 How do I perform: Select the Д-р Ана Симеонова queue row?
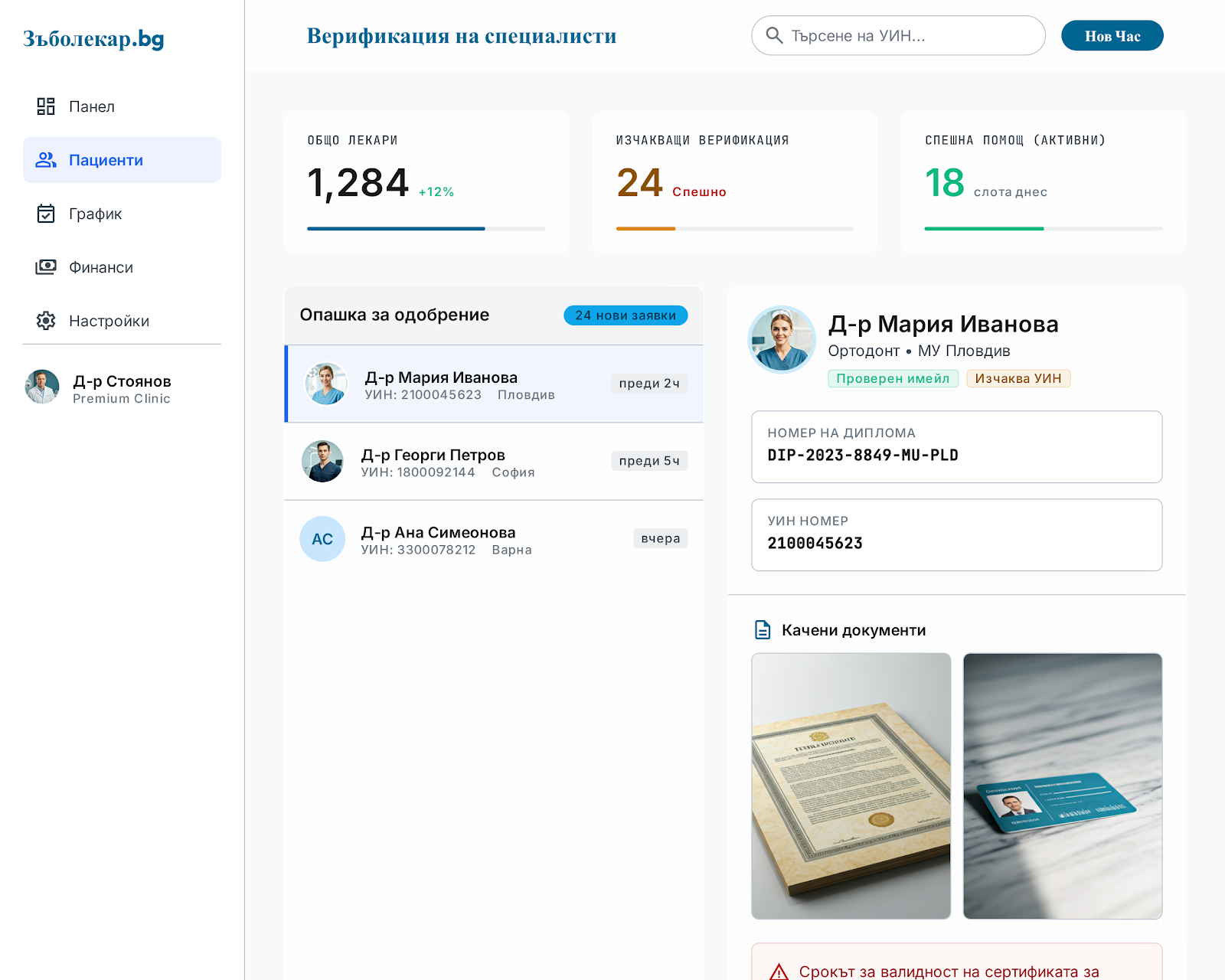tap(494, 539)
